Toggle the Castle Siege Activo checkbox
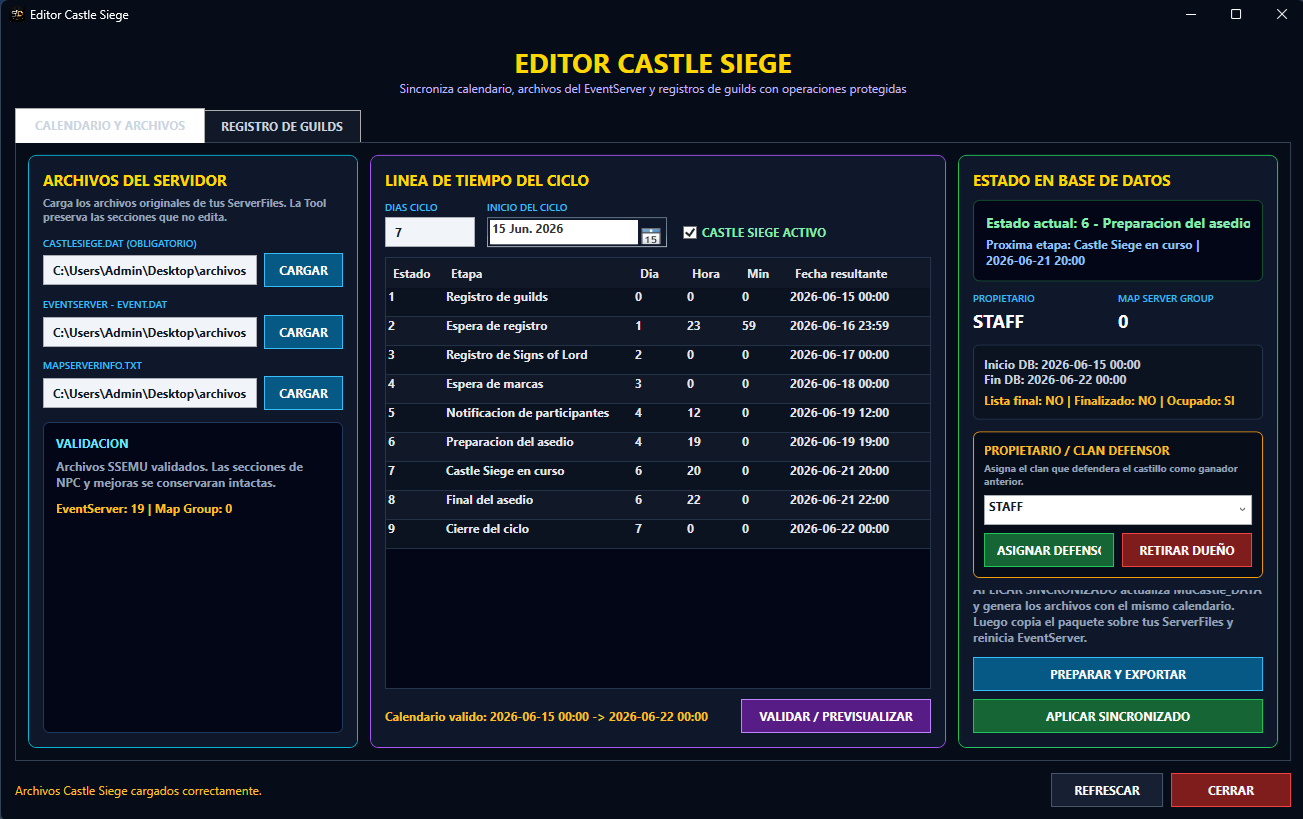1303x819 pixels. pyautogui.click(x=689, y=232)
